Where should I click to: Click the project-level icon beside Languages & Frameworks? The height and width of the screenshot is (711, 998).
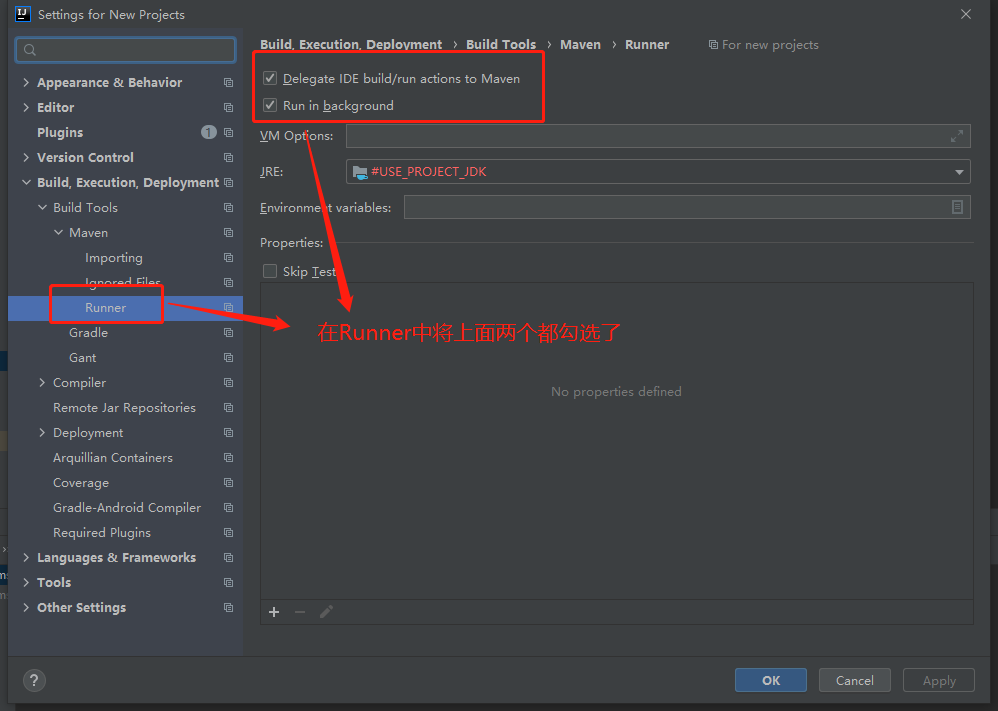point(228,558)
